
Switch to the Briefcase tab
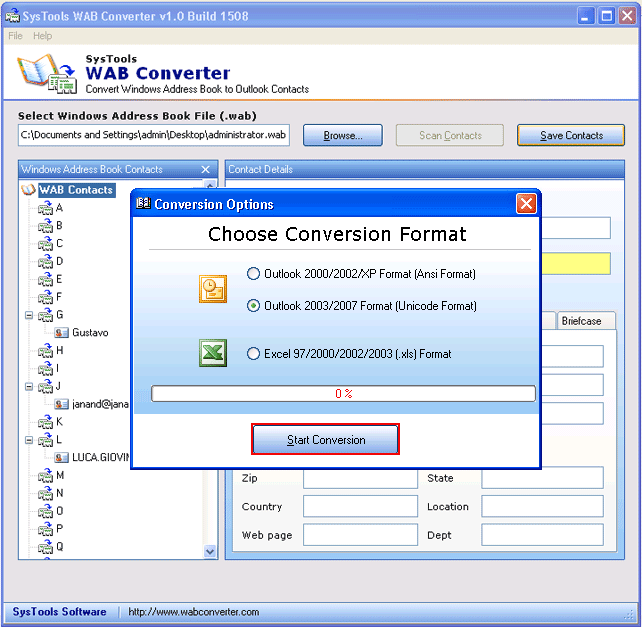click(585, 321)
